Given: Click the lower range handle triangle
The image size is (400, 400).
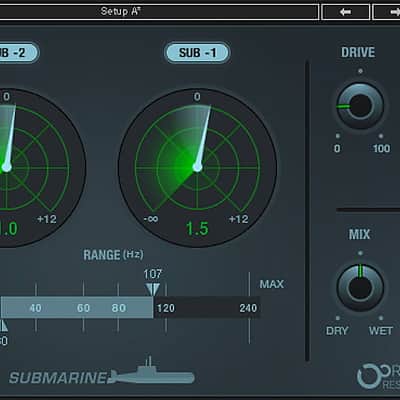Looking at the screenshot, I should (x=3, y=326).
